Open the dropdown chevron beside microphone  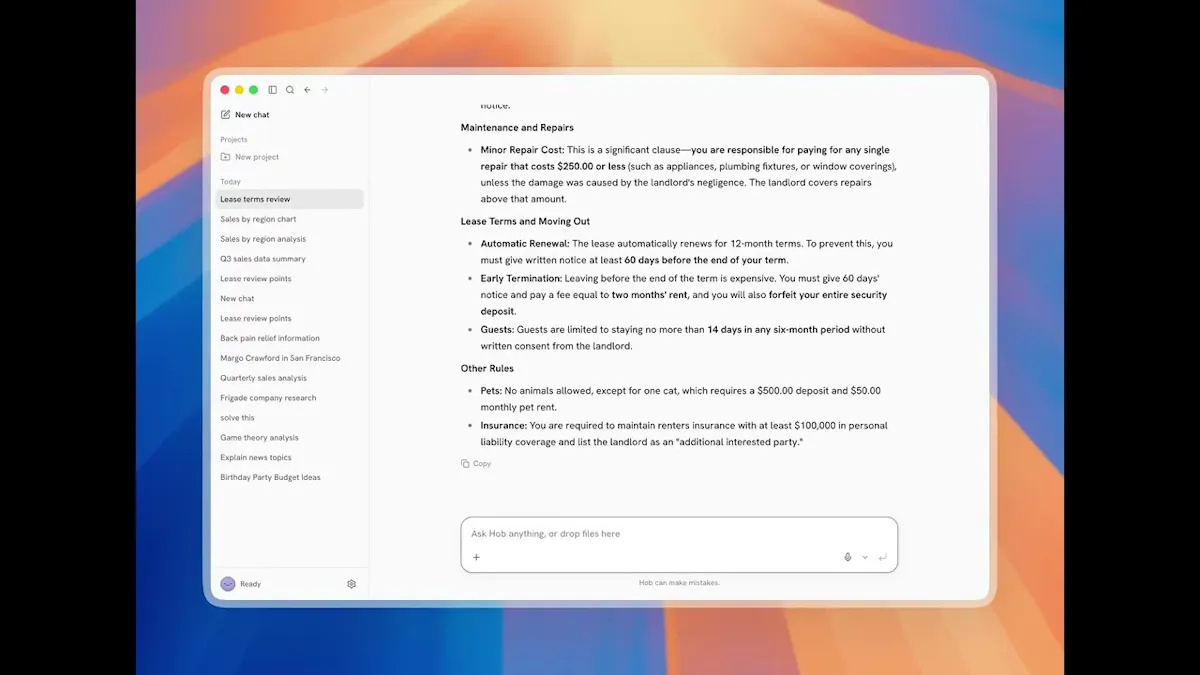pos(865,557)
